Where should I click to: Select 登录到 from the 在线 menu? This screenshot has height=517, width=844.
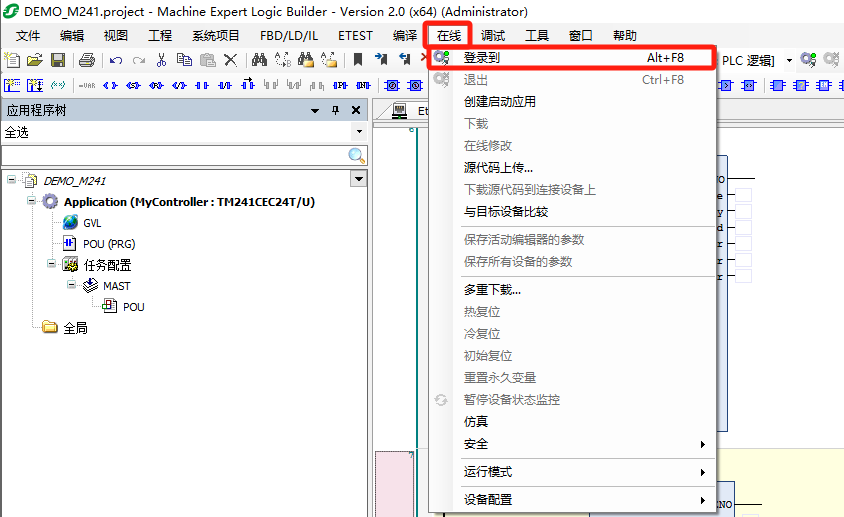[x=482, y=58]
